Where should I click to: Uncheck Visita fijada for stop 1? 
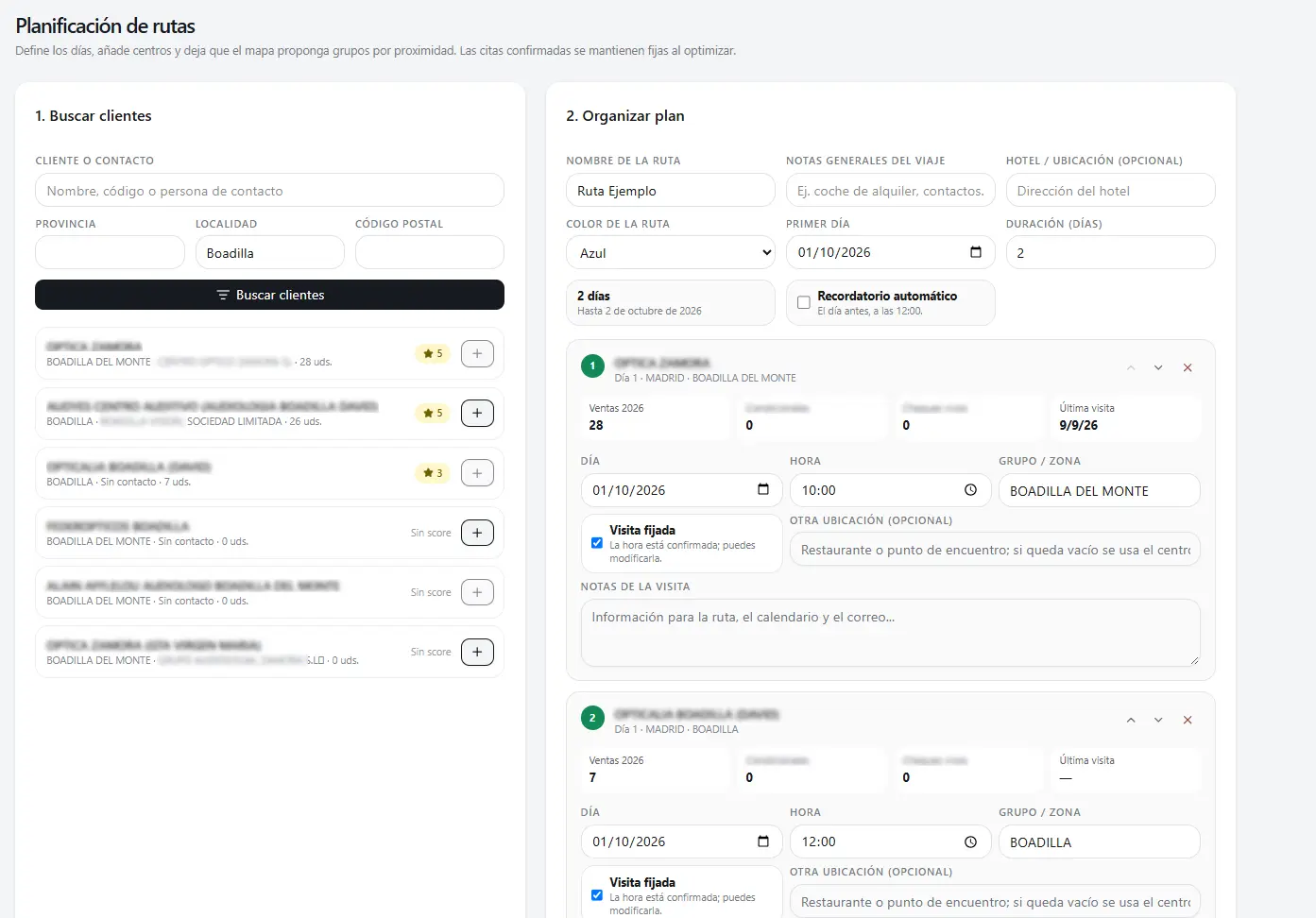tap(597, 543)
